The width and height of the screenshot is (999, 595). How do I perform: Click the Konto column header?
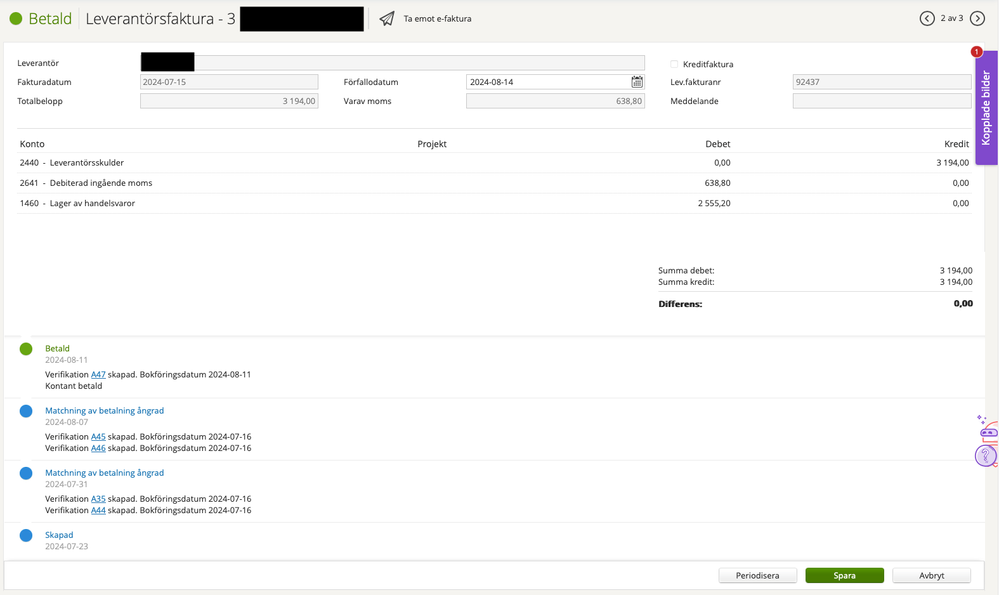pyautogui.click(x=32, y=144)
